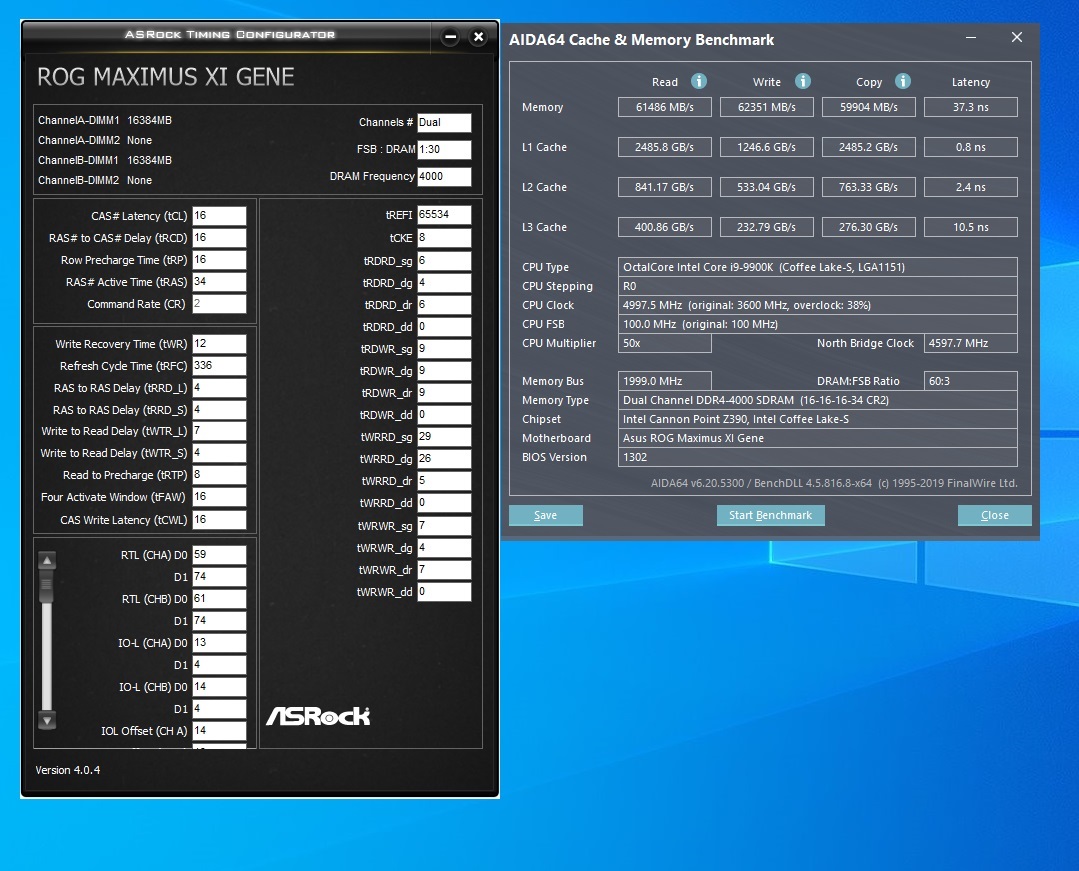This screenshot has width=1079, height=871.
Task: Click the scroll up arrow in RTL panel
Action: coord(47,560)
